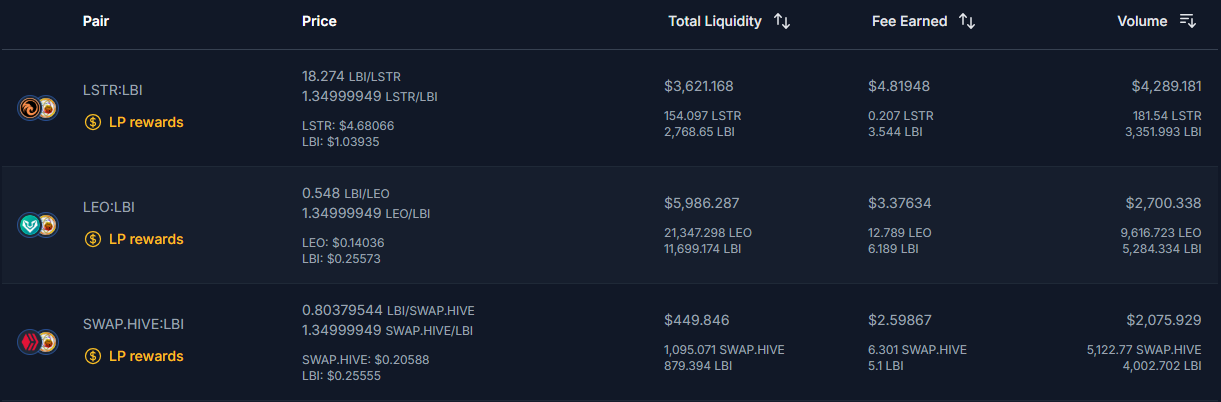Click LP rewards link for LSTR:LBI
This screenshot has height=402, width=1221.
pyautogui.click(x=146, y=122)
